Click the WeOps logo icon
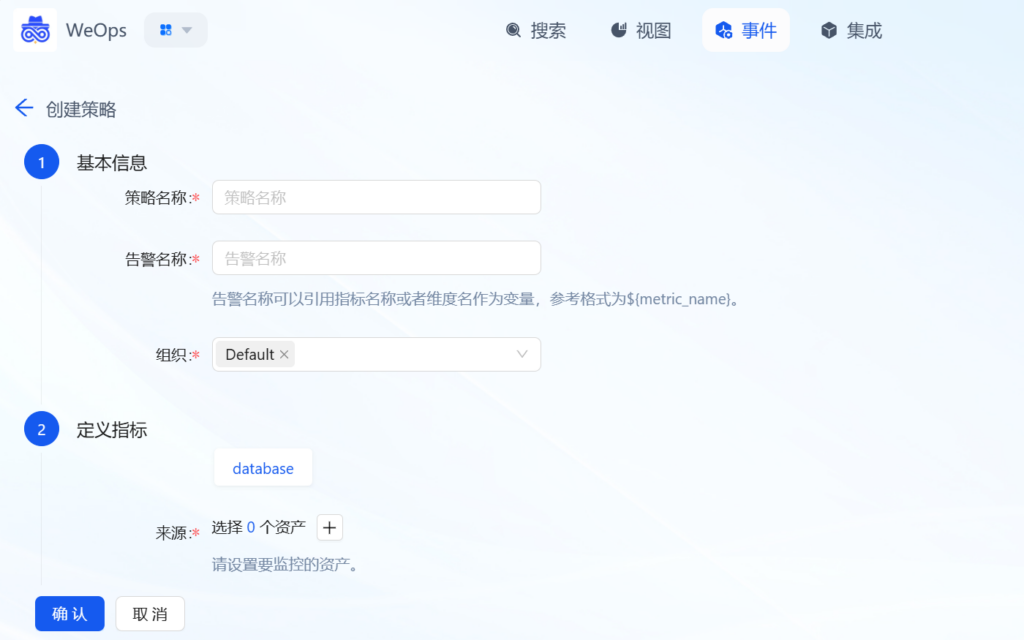Image resolution: width=1024 pixels, height=640 pixels. pyautogui.click(x=35, y=30)
